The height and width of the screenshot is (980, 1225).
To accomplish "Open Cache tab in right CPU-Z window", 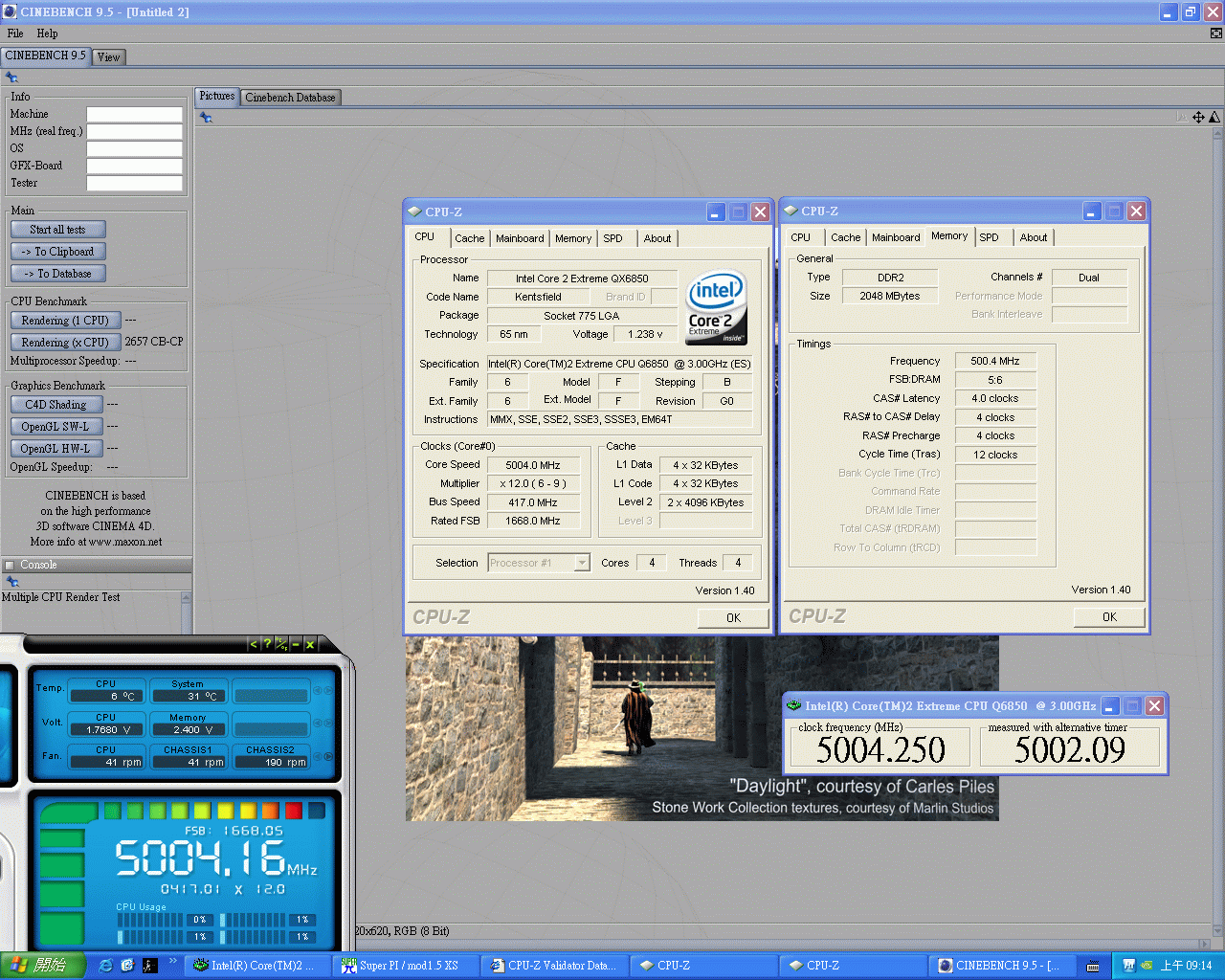I will 845,237.
